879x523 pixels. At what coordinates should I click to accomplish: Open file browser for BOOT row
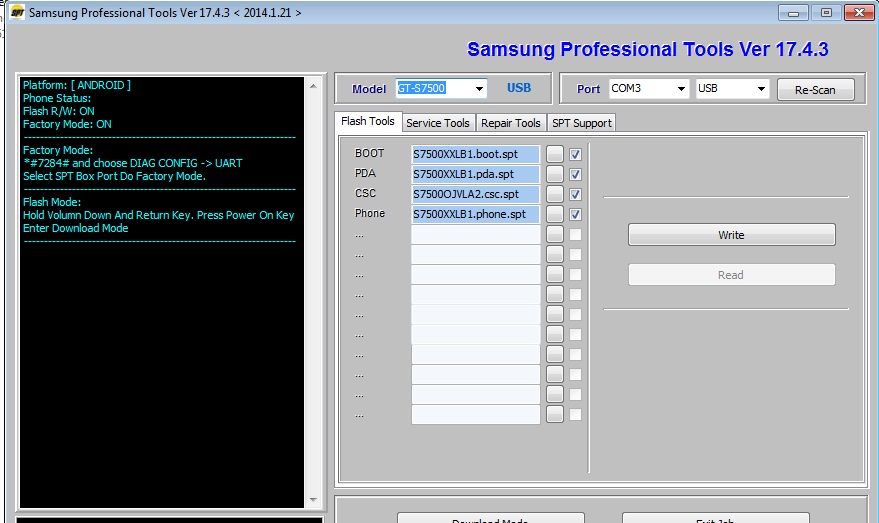[554, 154]
